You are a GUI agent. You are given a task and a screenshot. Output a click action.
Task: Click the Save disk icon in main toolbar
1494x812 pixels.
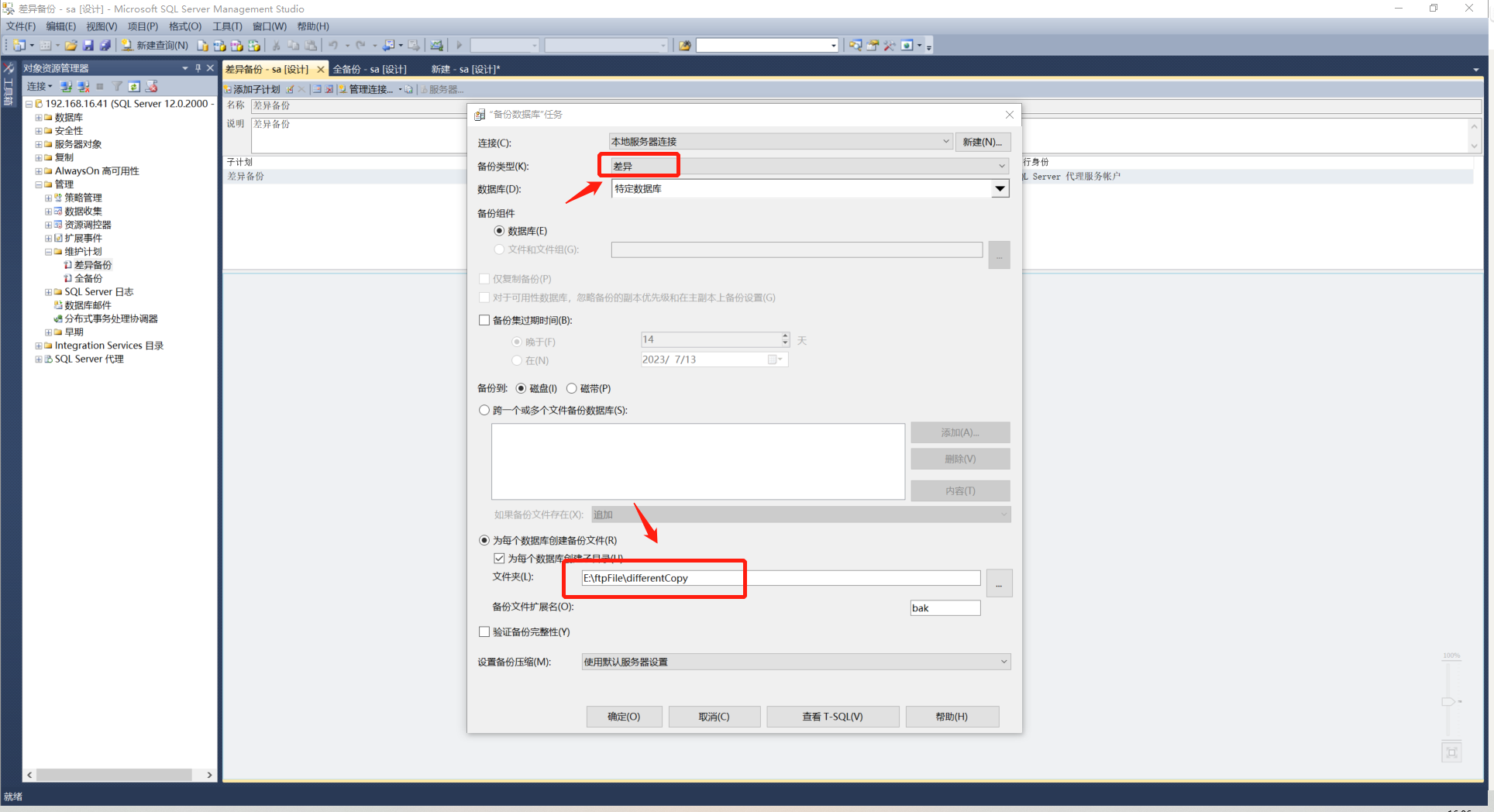tap(88, 45)
